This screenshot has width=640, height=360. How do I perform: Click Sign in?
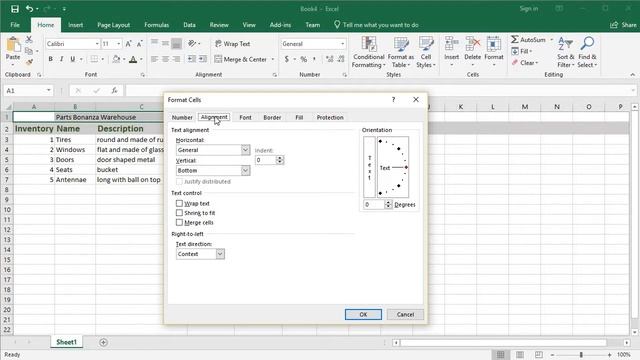[x=529, y=9]
